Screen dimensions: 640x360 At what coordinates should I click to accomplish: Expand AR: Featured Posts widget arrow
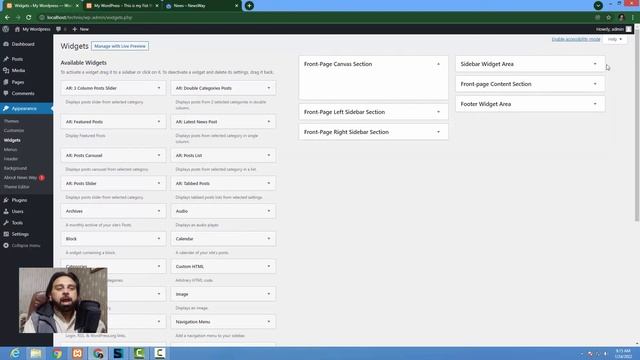[x=159, y=122]
